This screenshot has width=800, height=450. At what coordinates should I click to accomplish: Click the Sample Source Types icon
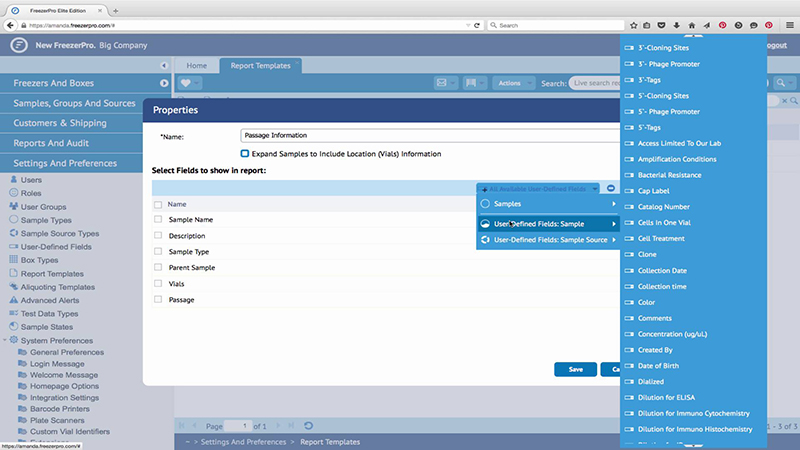(x=14, y=233)
